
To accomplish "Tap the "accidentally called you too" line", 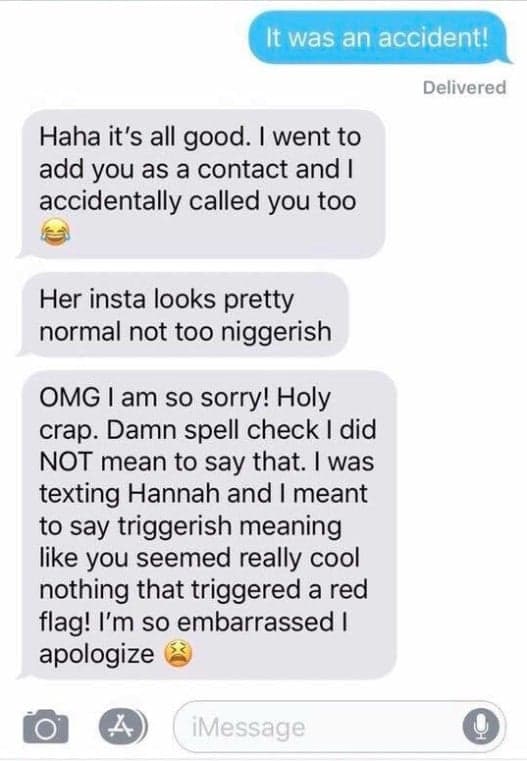I will 198,201.
